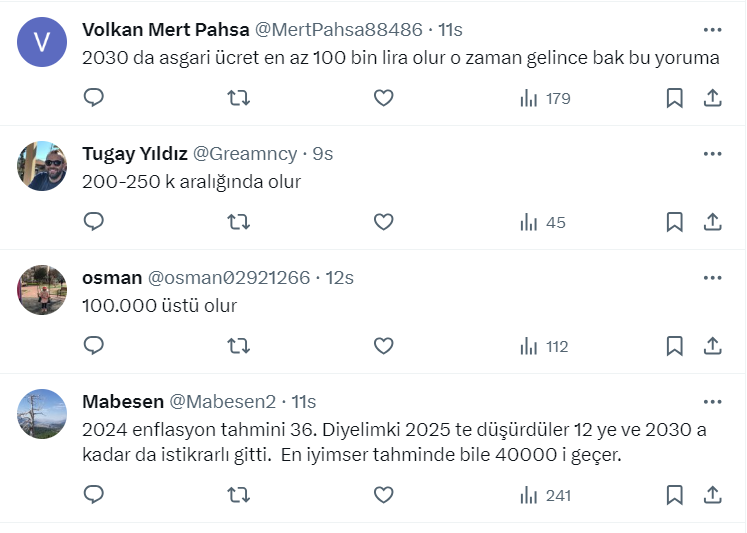Viewport: 747px width, 533px height.
Task: Open more options on Tugay Yıldız's tweet
Action: (x=712, y=154)
